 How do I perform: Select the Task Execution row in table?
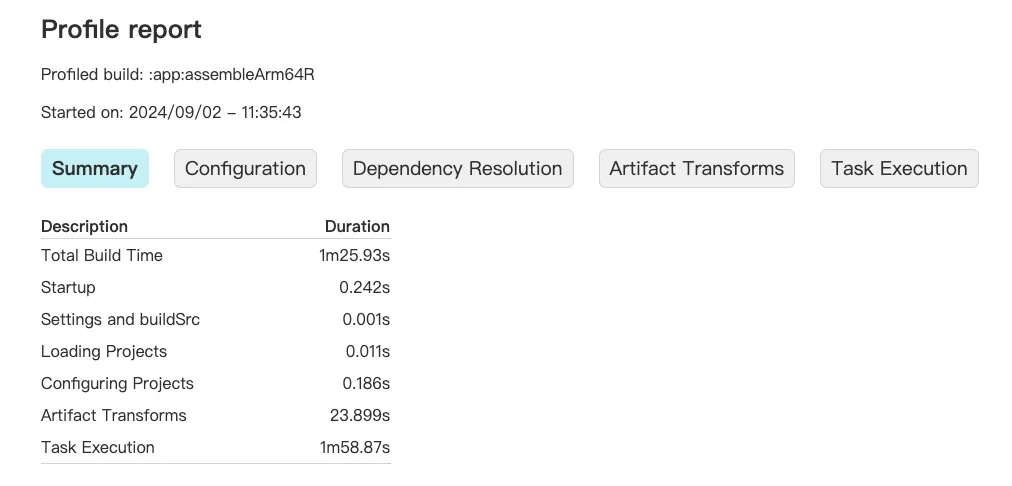click(x=216, y=447)
